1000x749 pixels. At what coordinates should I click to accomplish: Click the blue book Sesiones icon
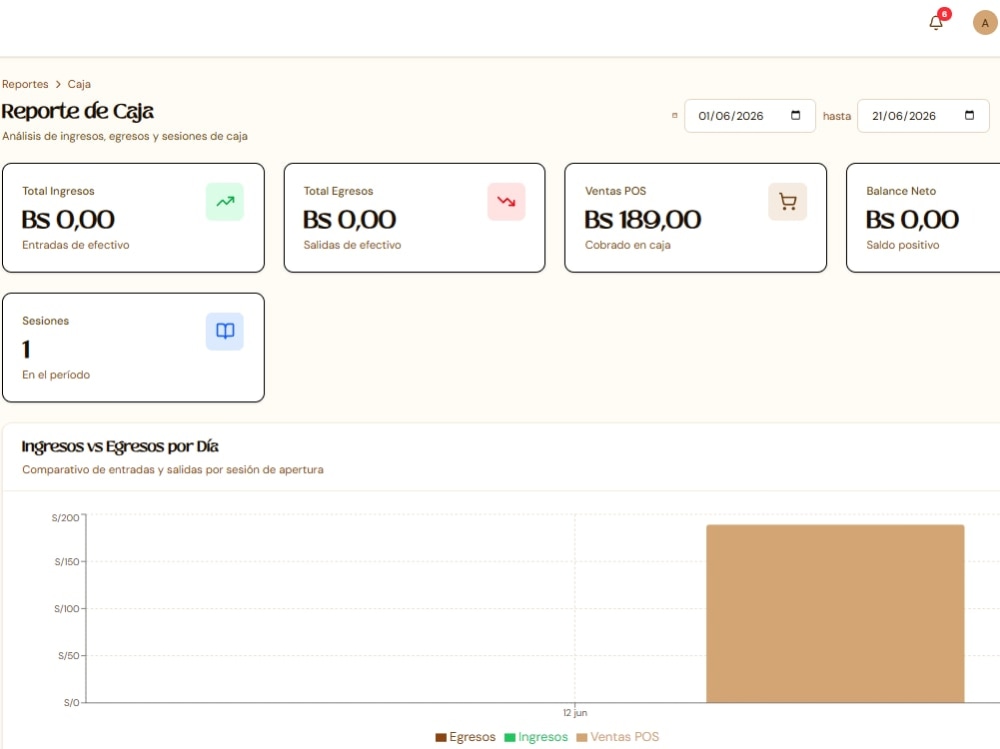tap(224, 331)
